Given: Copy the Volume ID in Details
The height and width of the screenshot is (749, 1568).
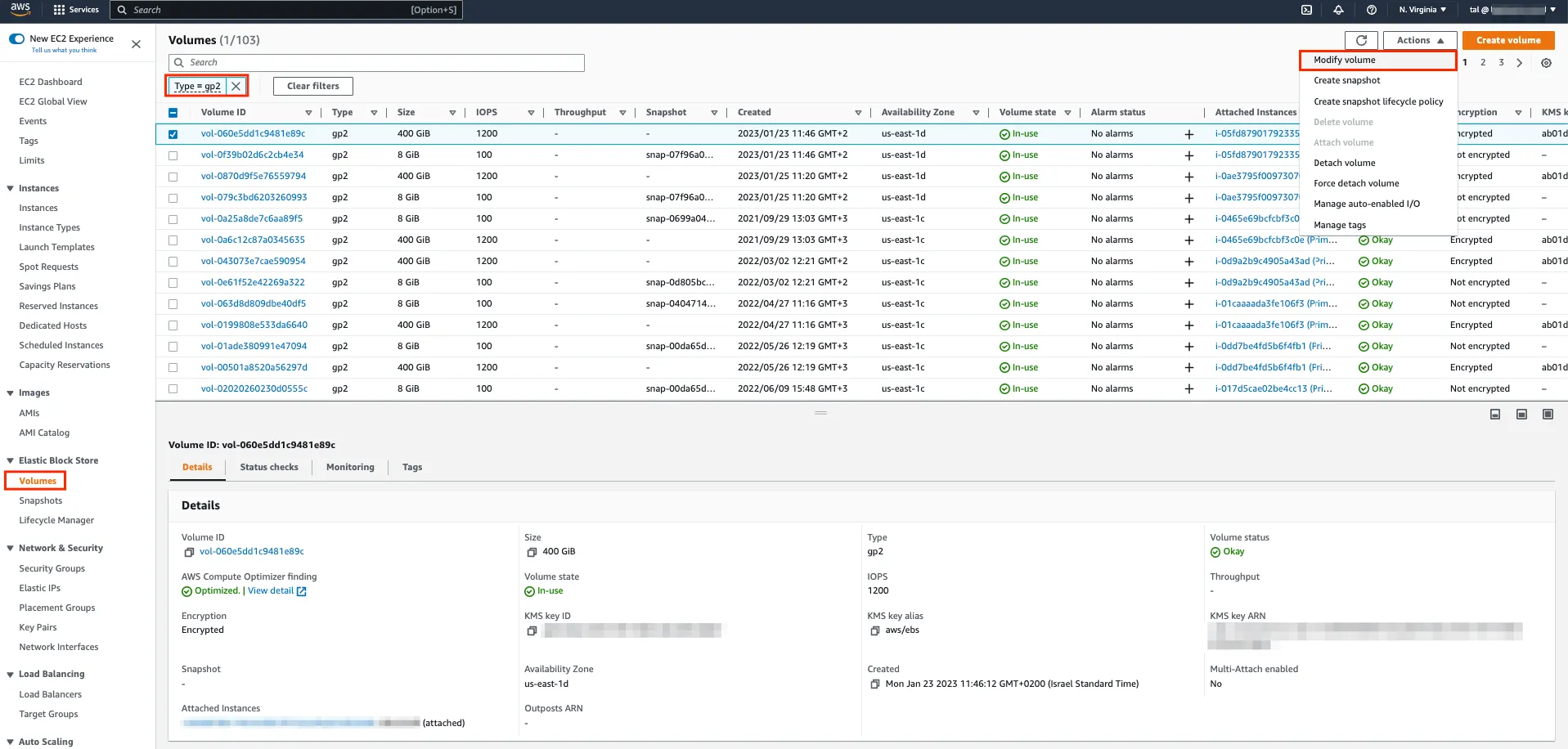Looking at the screenshot, I should tap(189, 552).
